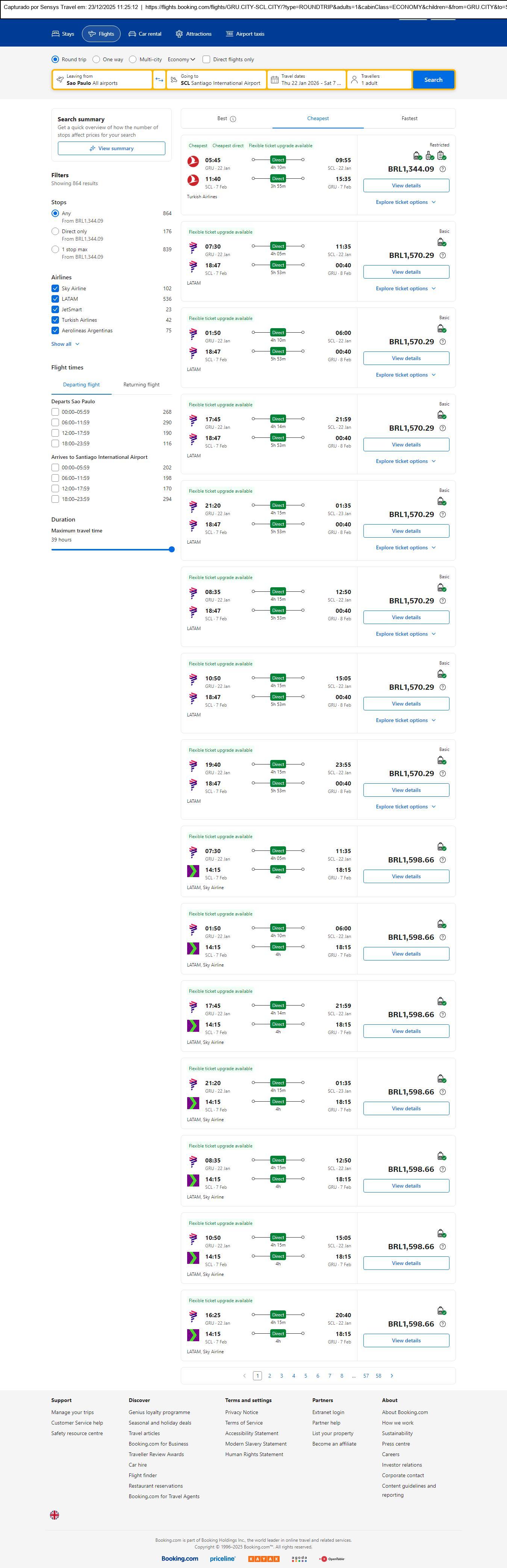This screenshot has height=1568, width=507.
Task: Open the Economy cabin class dropdown
Action: pos(181,60)
